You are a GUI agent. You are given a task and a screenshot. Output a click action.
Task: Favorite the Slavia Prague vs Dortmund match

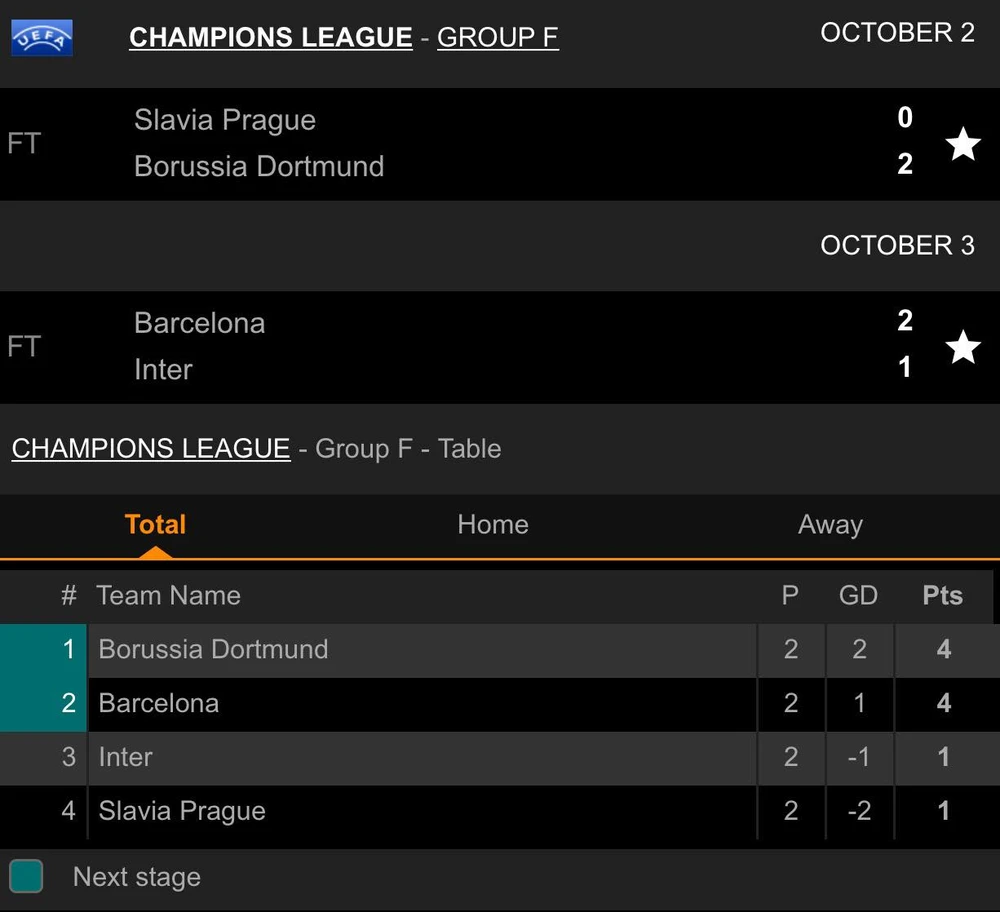962,144
